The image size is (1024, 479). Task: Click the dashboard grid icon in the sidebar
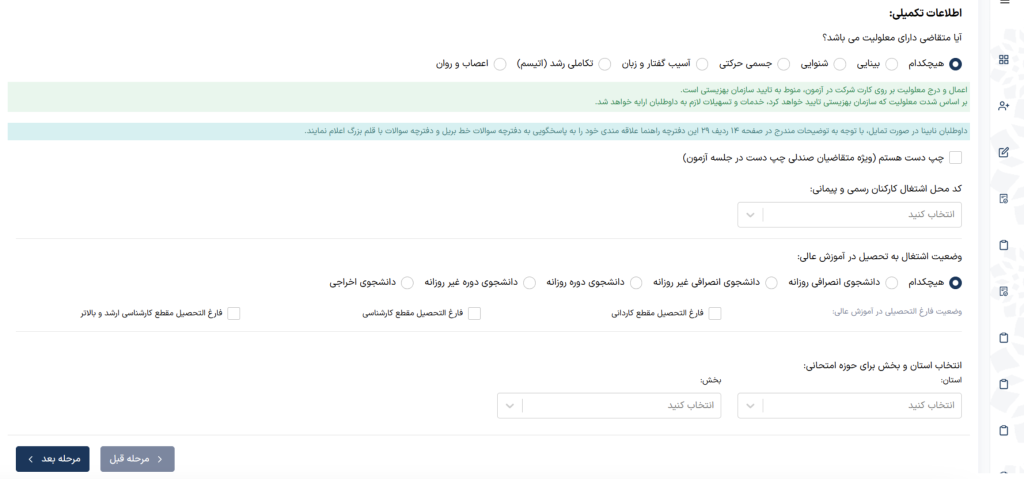(x=1004, y=59)
